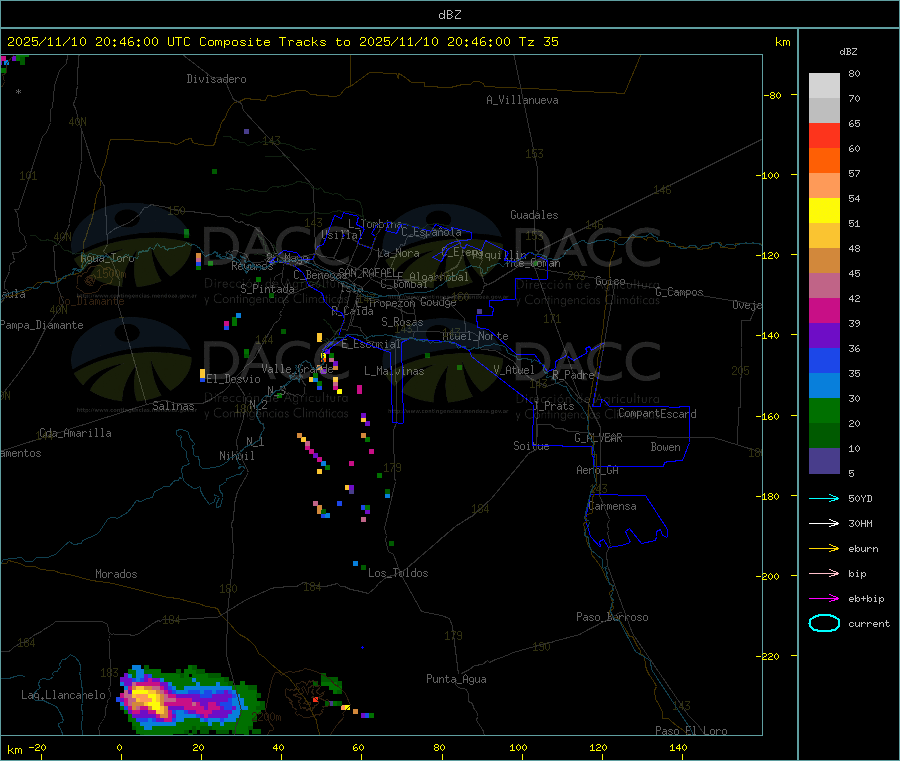Click the Punta_Agua map label
Viewport: 900px width, 761px height.
point(456,679)
